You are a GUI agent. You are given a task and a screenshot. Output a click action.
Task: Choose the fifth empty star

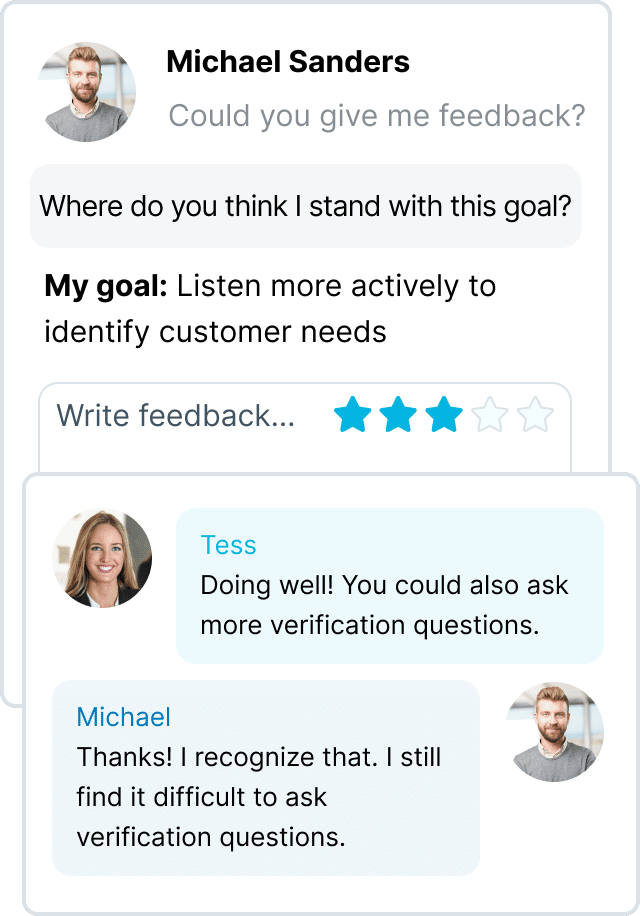[x=535, y=415]
